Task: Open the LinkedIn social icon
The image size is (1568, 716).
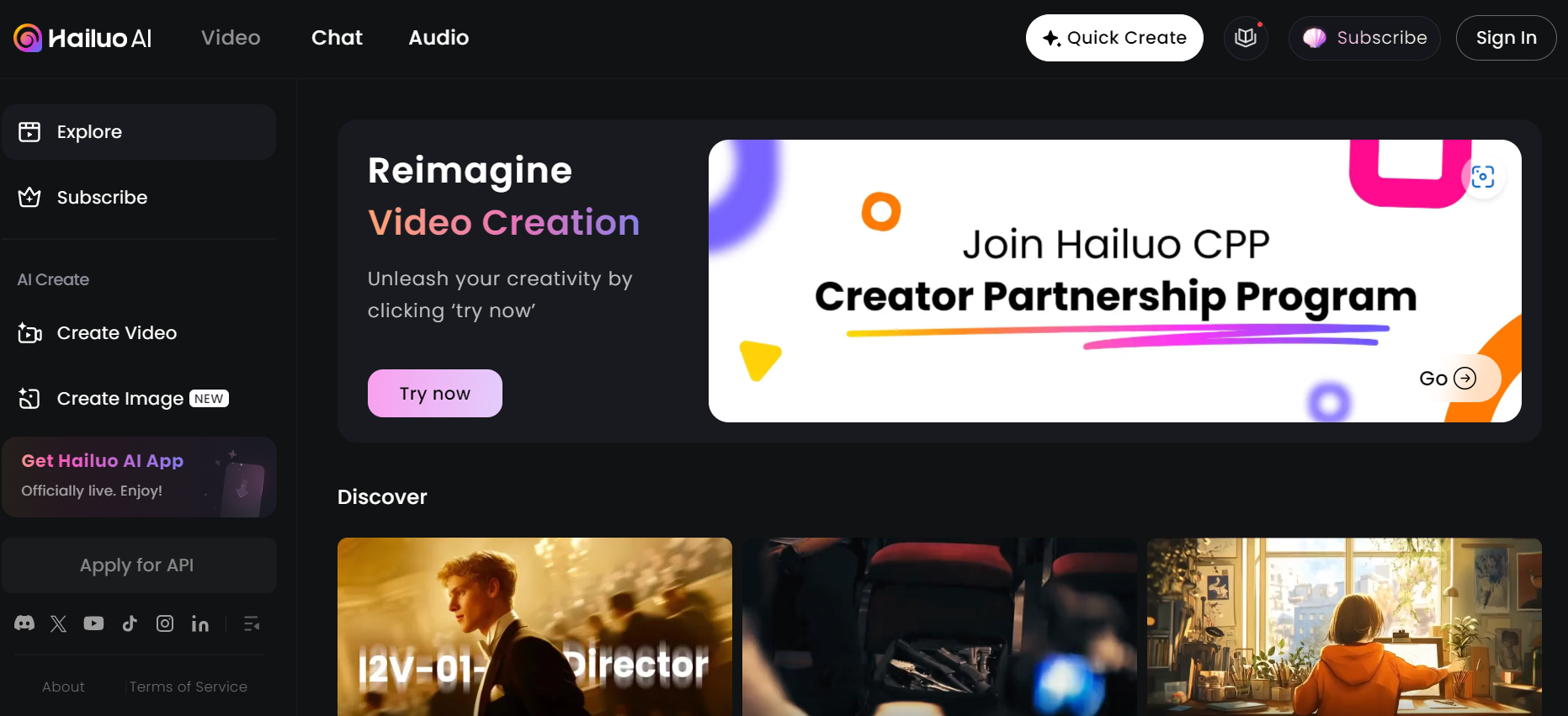Action: point(200,623)
